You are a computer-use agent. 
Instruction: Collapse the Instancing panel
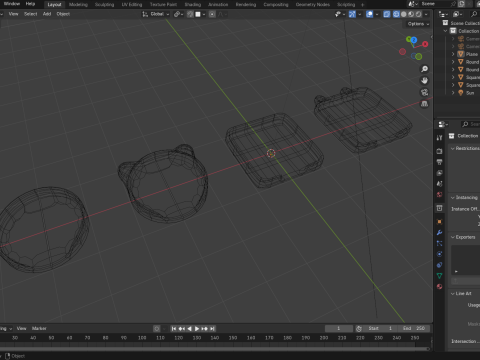453,198
